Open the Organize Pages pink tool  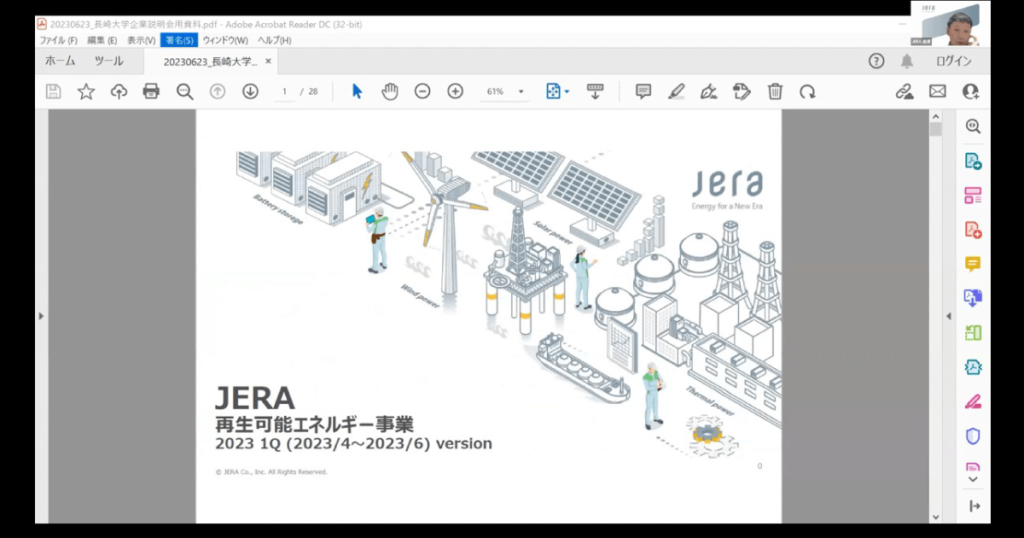973,195
